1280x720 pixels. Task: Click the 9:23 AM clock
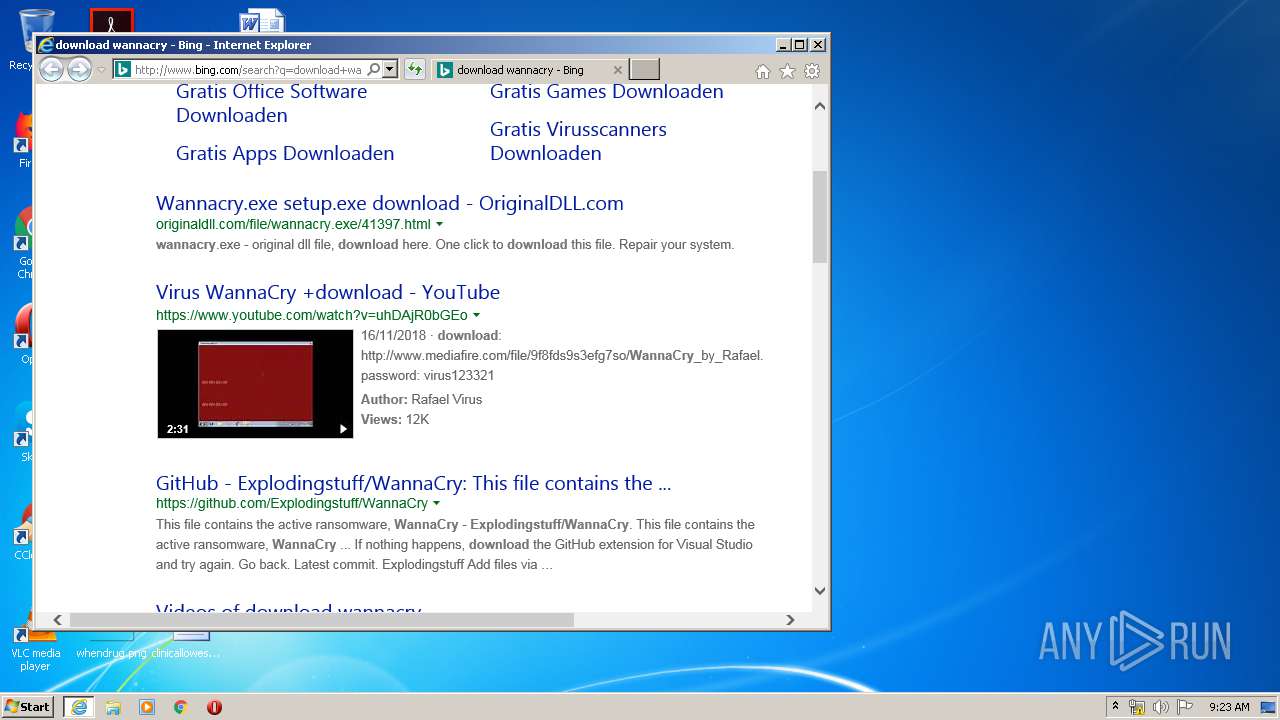(1229, 707)
